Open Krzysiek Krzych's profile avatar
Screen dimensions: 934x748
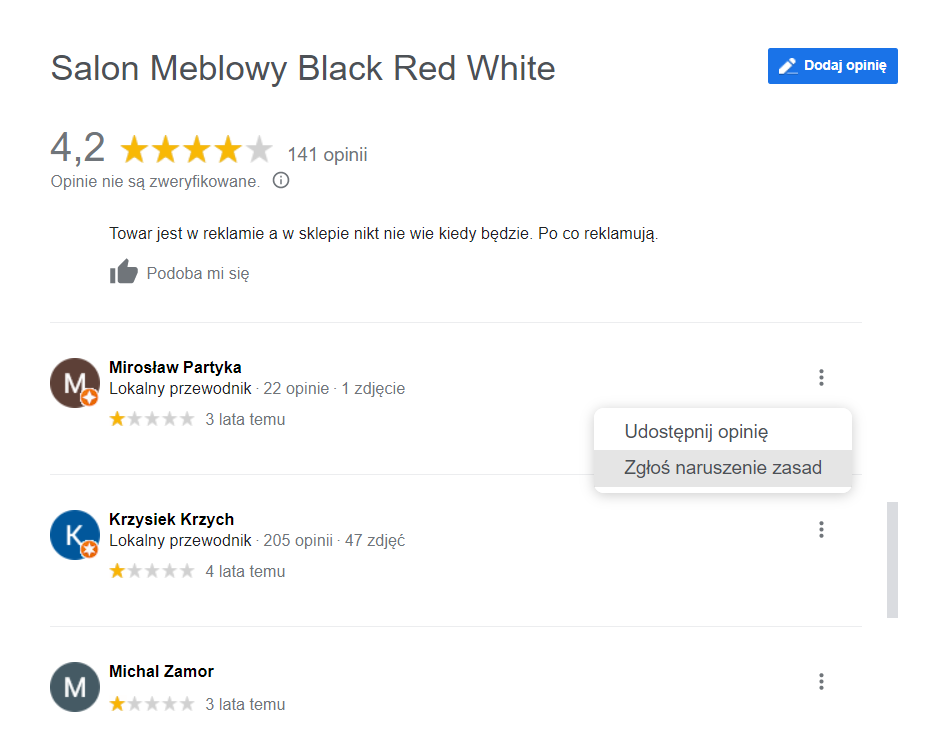click(75, 535)
